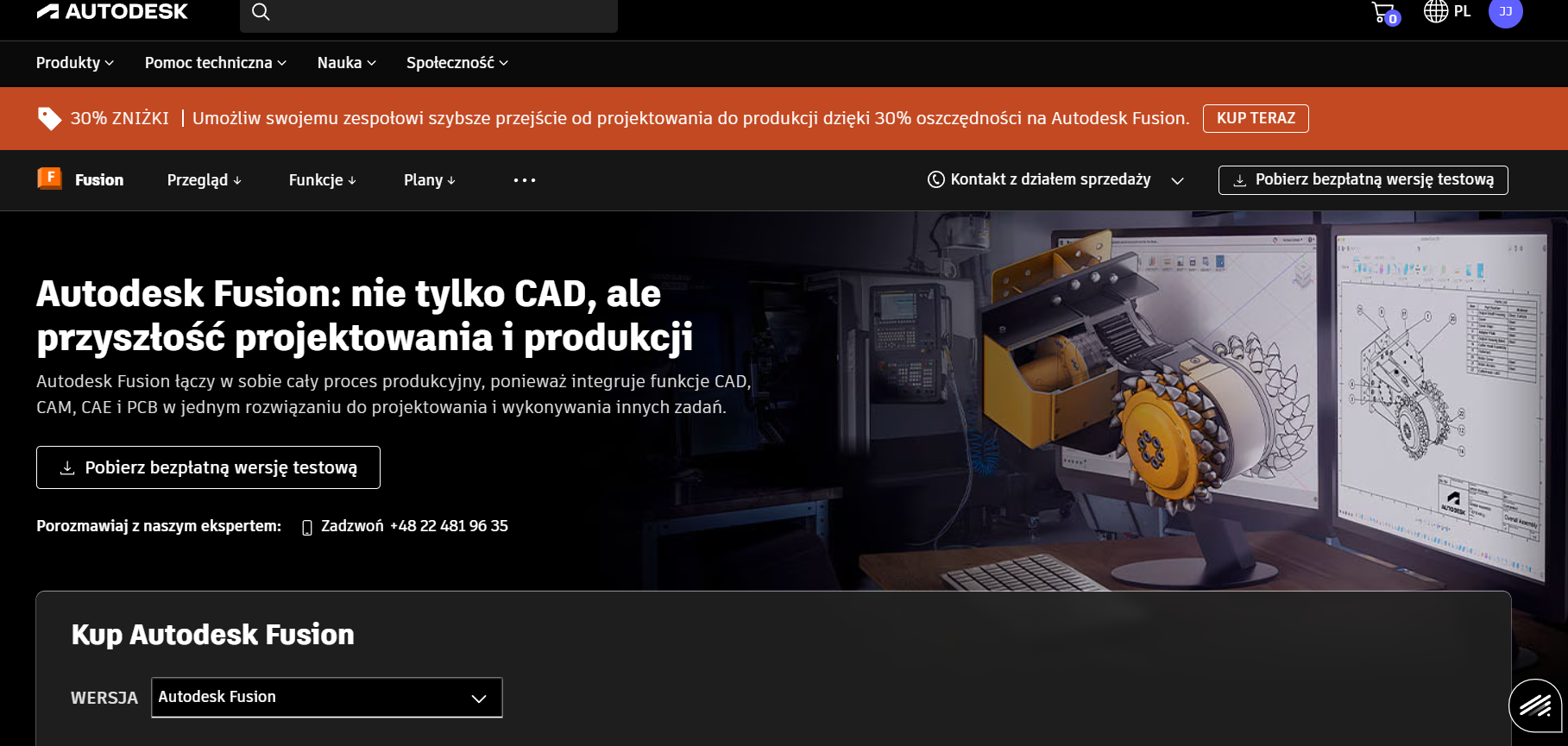Click header Pobierz bezpłatną wersję testową button
The image size is (1568, 746).
pos(1363,179)
